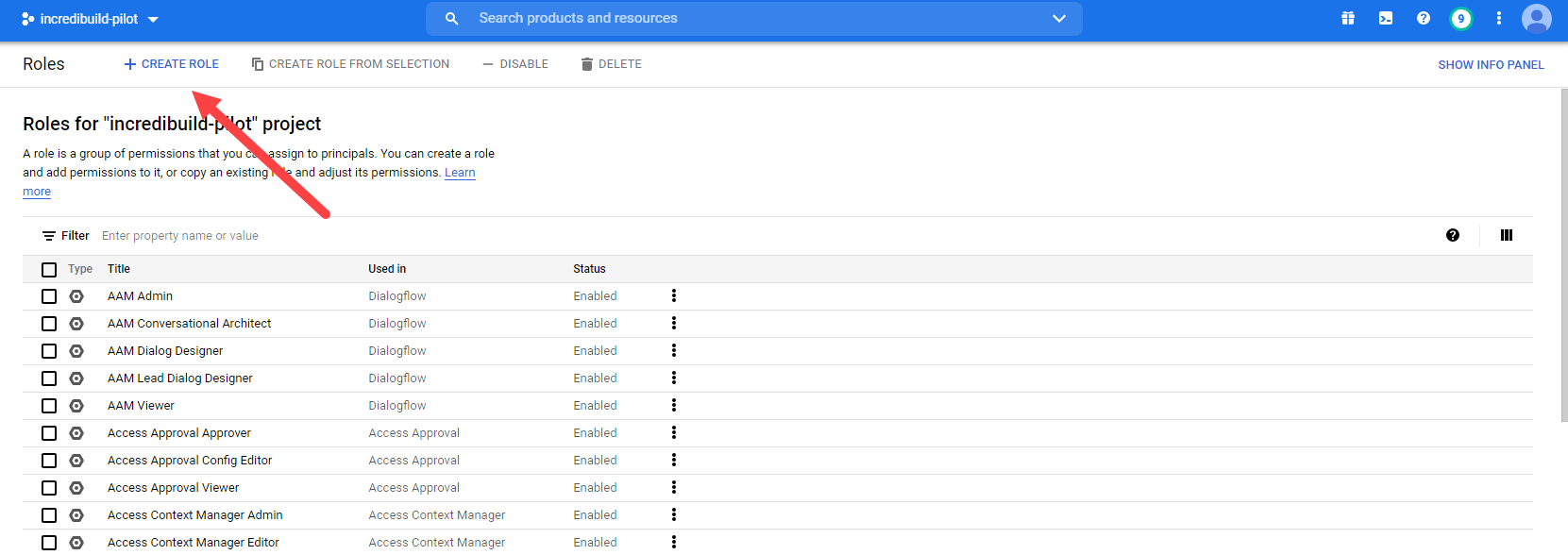
Task: Check the AAM Dialog Designer checkbox
Action: coord(49,351)
